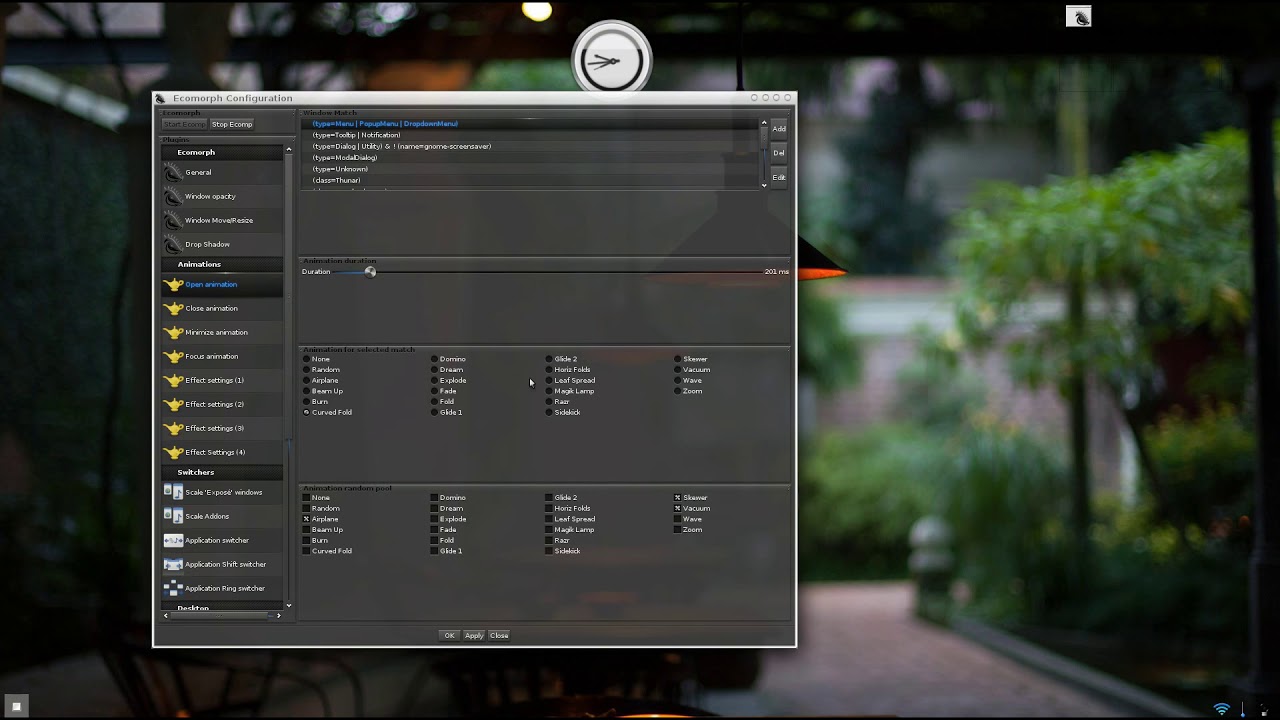Image resolution: width=1280 pixels, height=720 pixels.
Task: Uncheck Airplane in the animation random pool
Action: click(307, 519)
